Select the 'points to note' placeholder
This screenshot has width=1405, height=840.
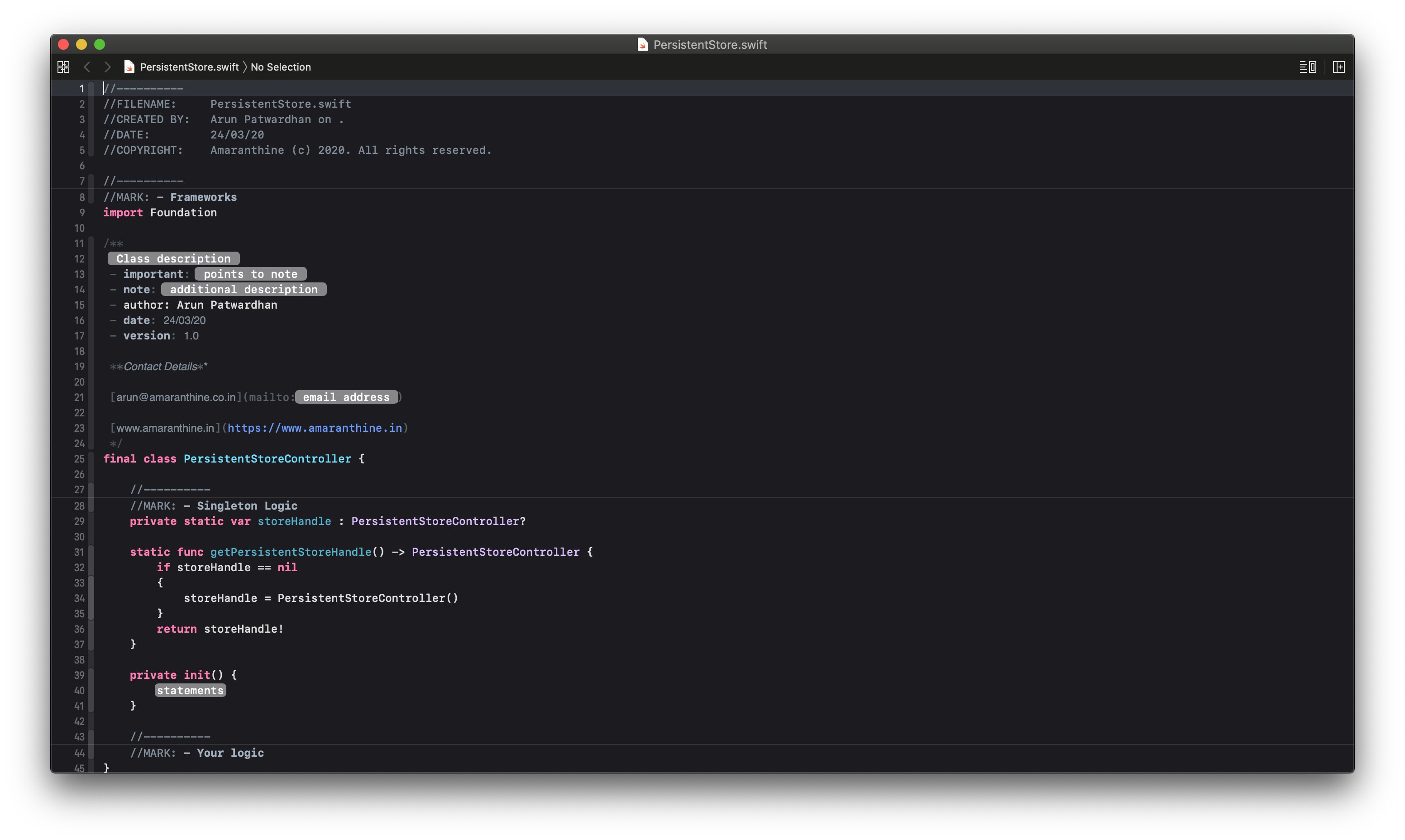click(x=250, y=274)
